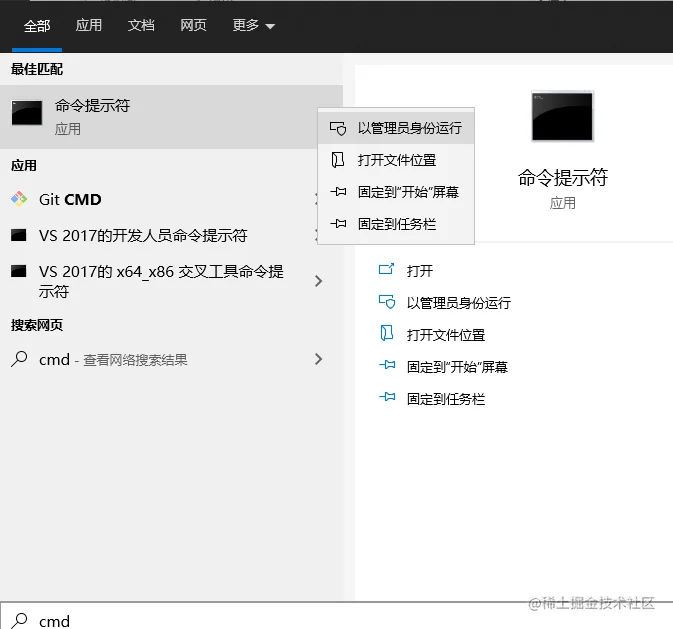Click blue file location icon in preview pane
The image size is (673, 629).
[x=387, y=333]
